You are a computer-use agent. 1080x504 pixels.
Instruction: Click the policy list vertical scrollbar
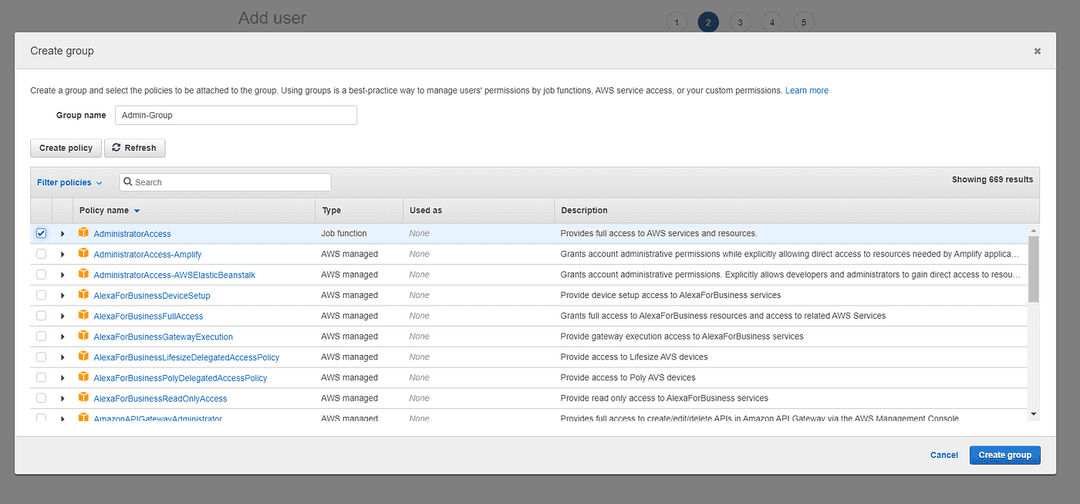click(1033, 268)
